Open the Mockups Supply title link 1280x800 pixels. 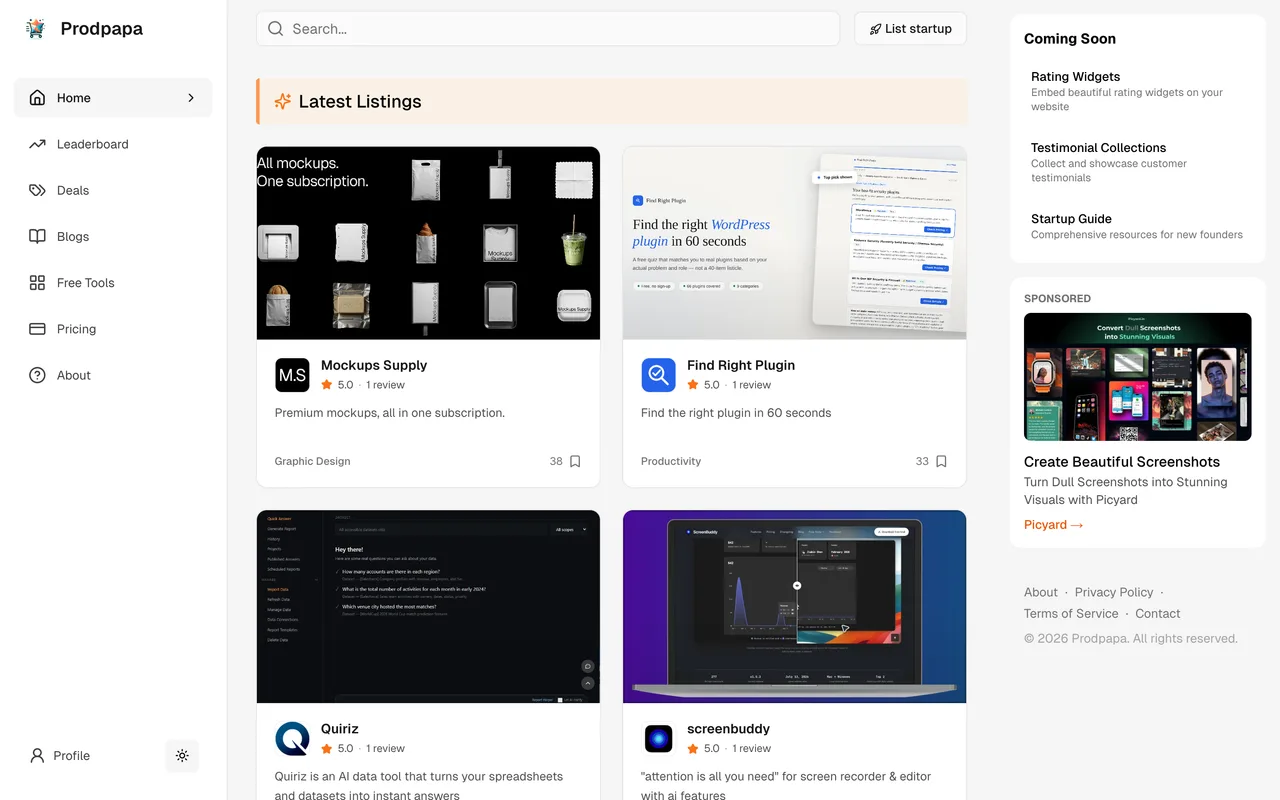click(374, 365)
